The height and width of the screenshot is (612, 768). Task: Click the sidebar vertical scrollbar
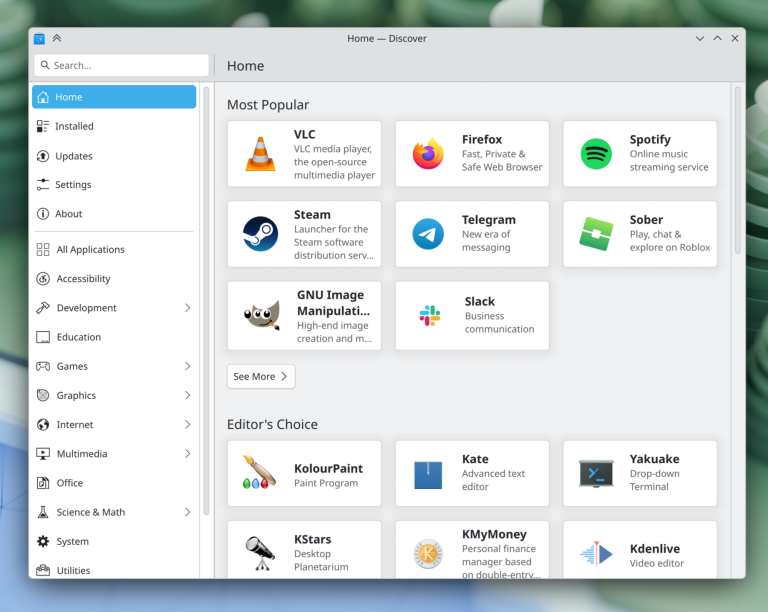coord(206,301)
